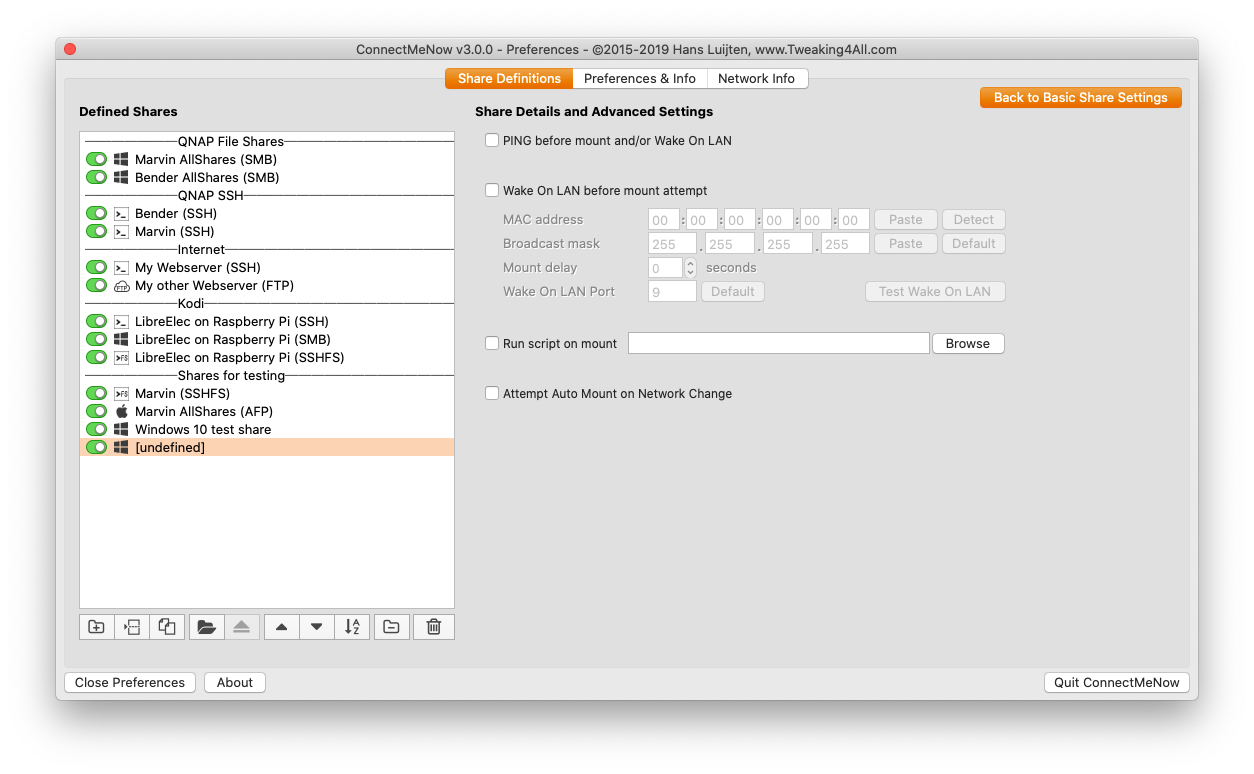Click the Mount delay seconds field
The image size is (1254, 774).
[x=666, y=267]
